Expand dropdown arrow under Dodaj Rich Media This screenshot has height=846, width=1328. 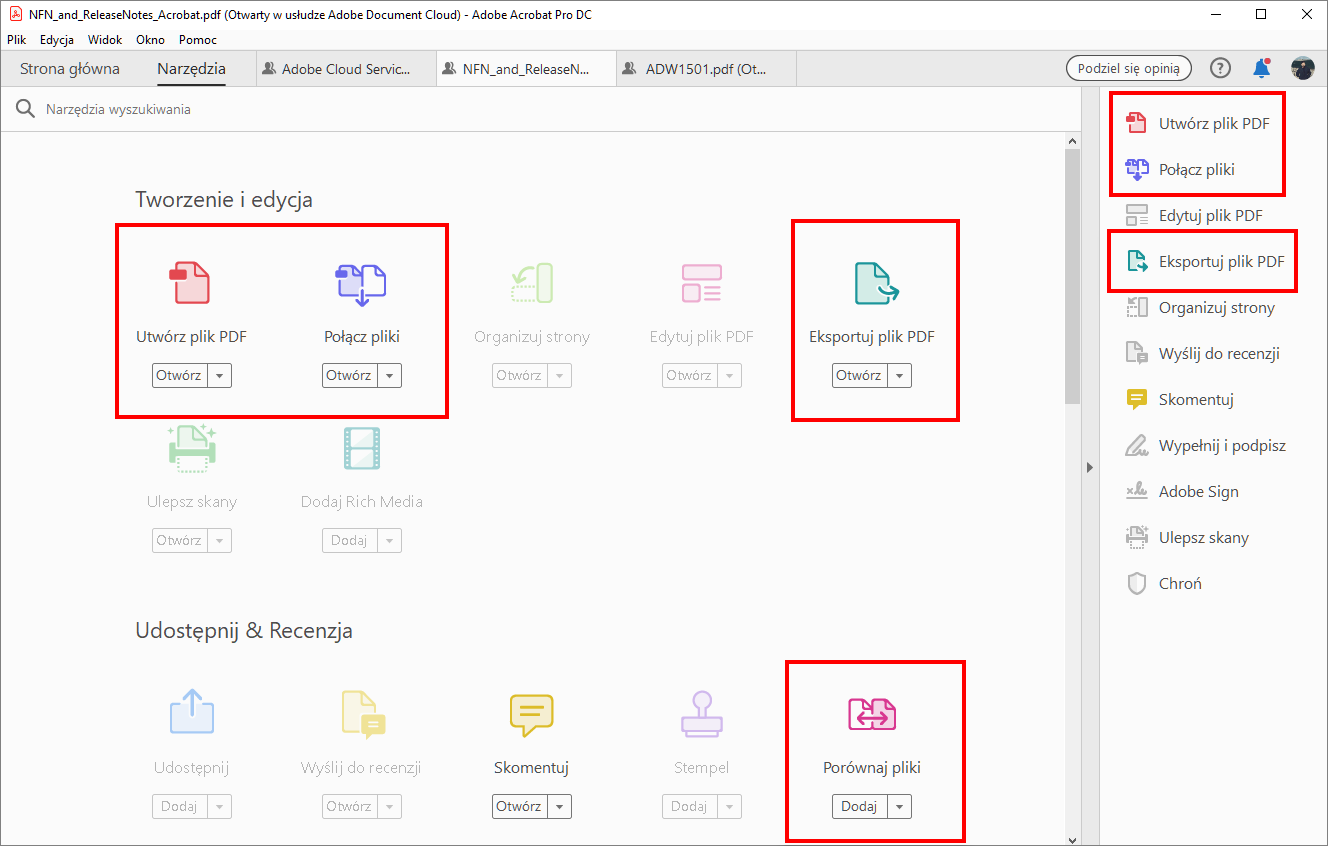[x=390, y=541]
